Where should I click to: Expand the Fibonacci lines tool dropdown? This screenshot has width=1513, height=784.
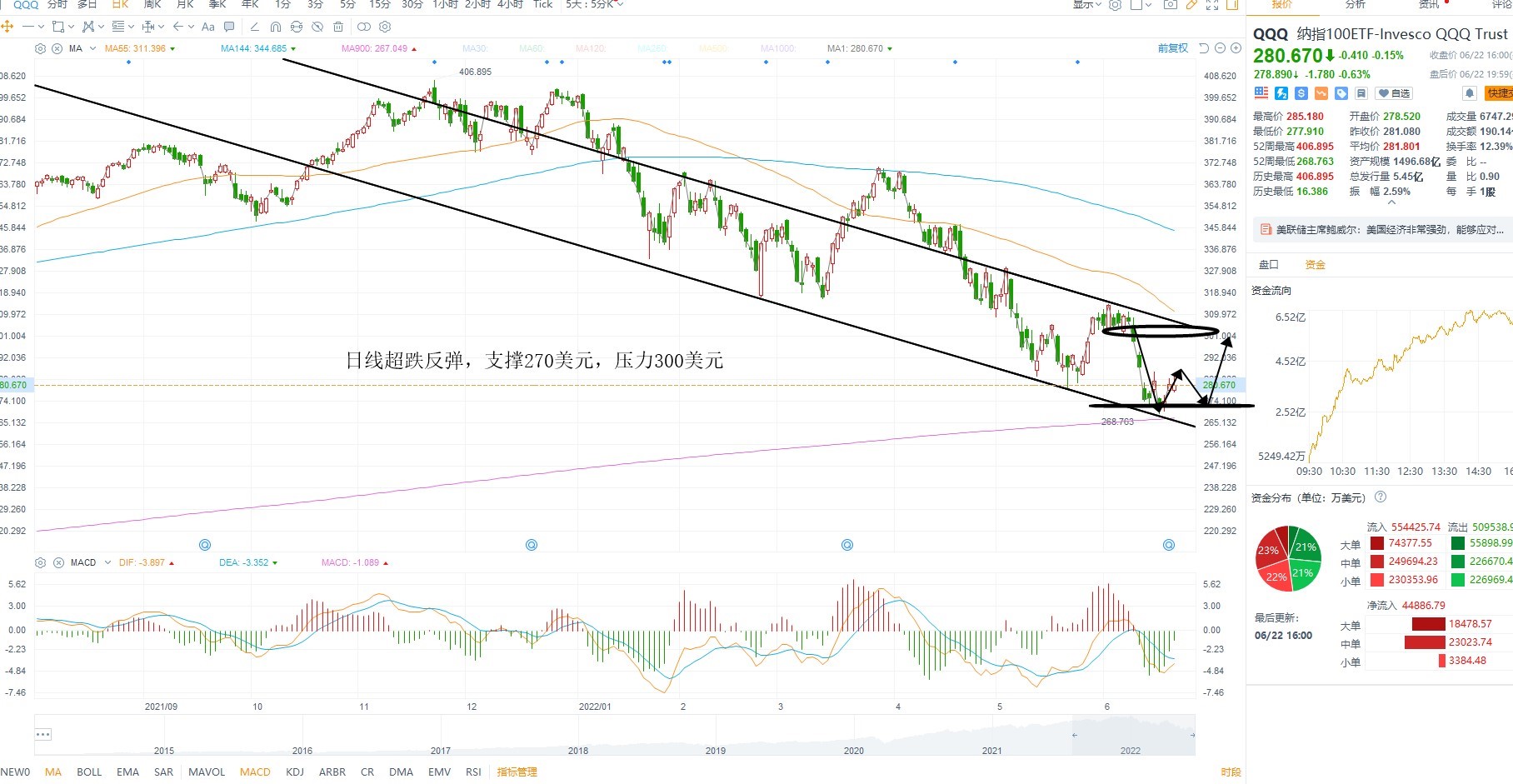click(131, 27)
